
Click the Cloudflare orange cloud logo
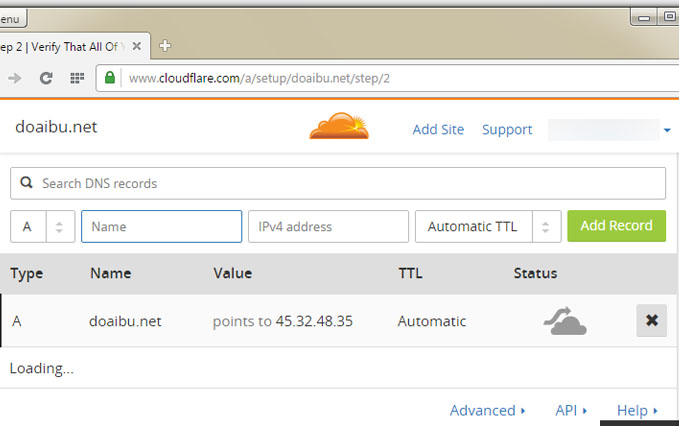[x=339, y=126]
